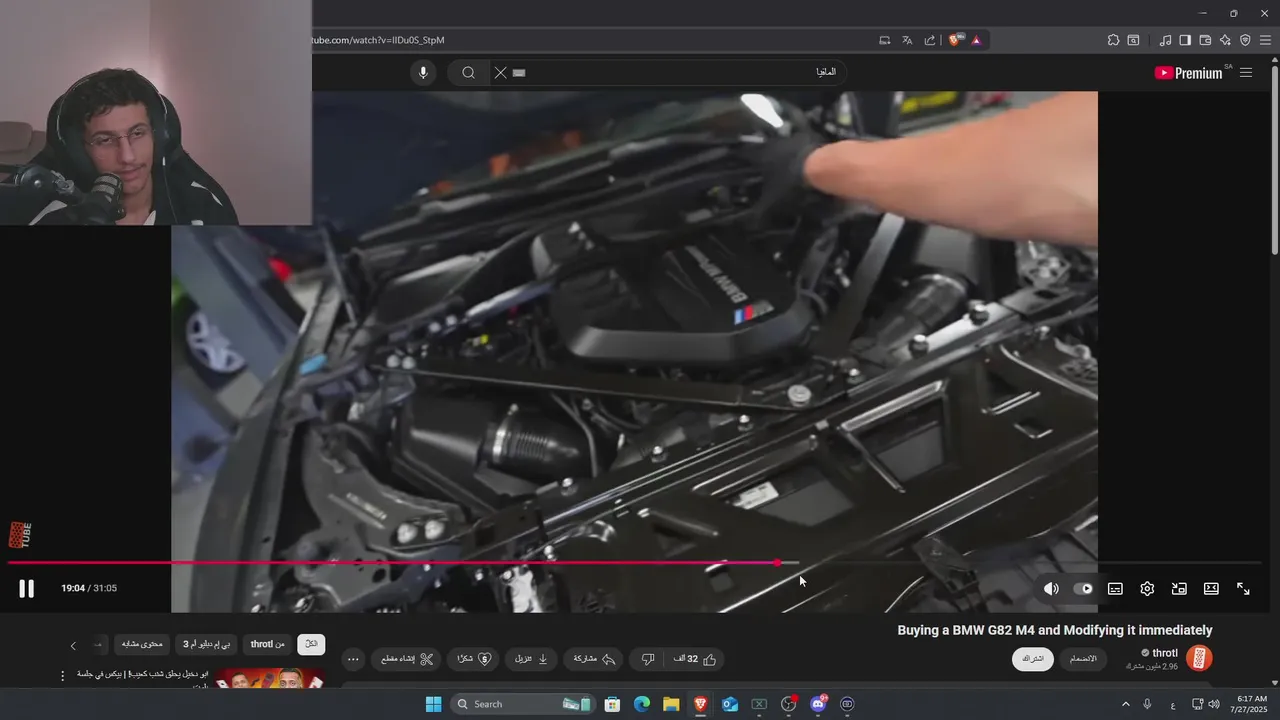Click the video timestamp 19:04 / 31:05
The image size is (1280, 720).
pos(89,588)
